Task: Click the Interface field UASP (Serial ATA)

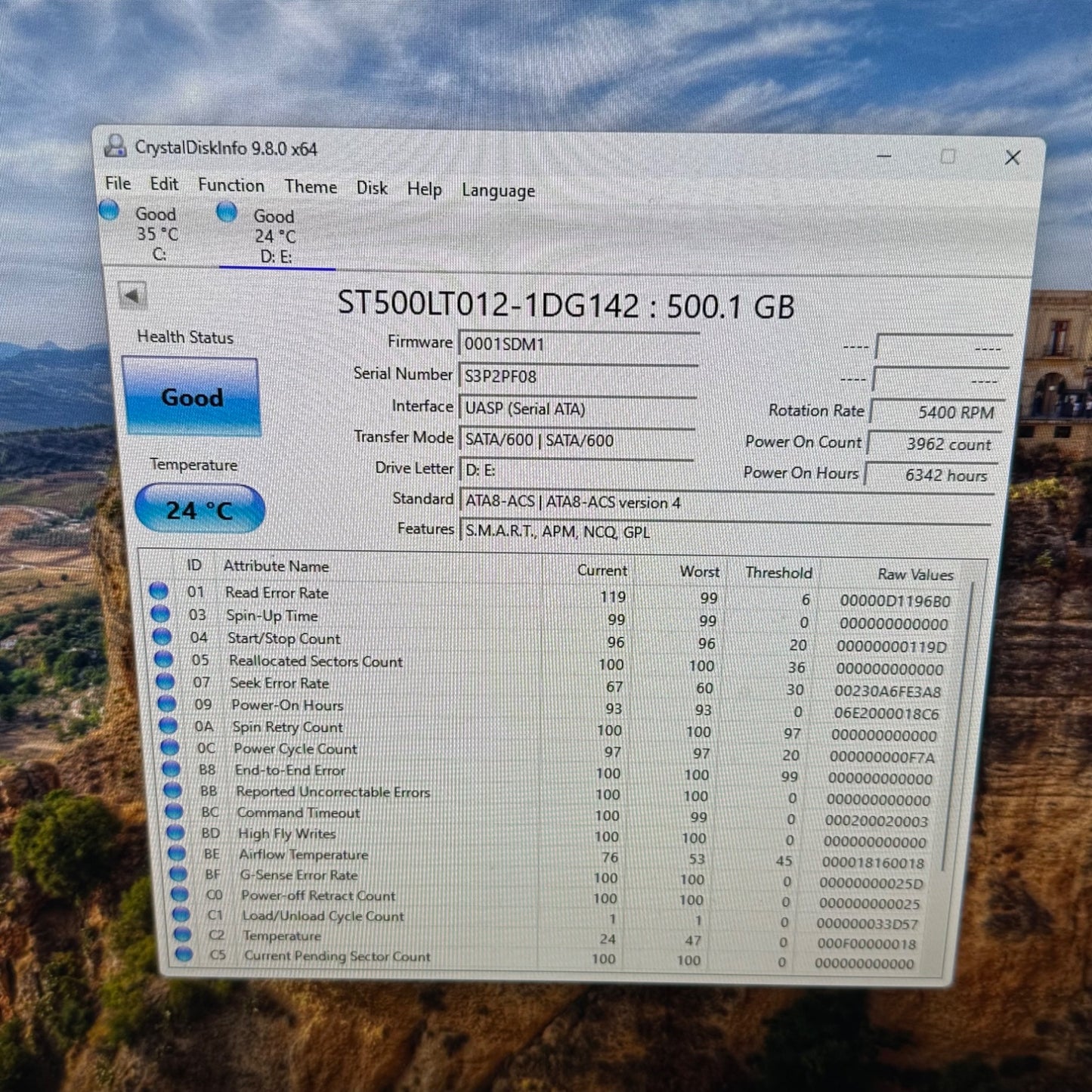Action: point(577,409)
